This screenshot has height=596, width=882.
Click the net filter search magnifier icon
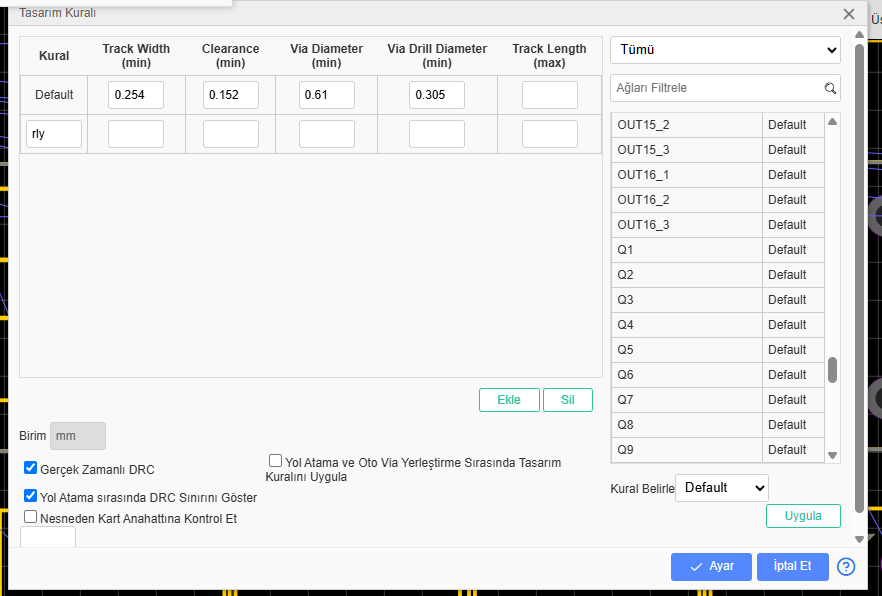pyautogui.click(x=830, y=88)
